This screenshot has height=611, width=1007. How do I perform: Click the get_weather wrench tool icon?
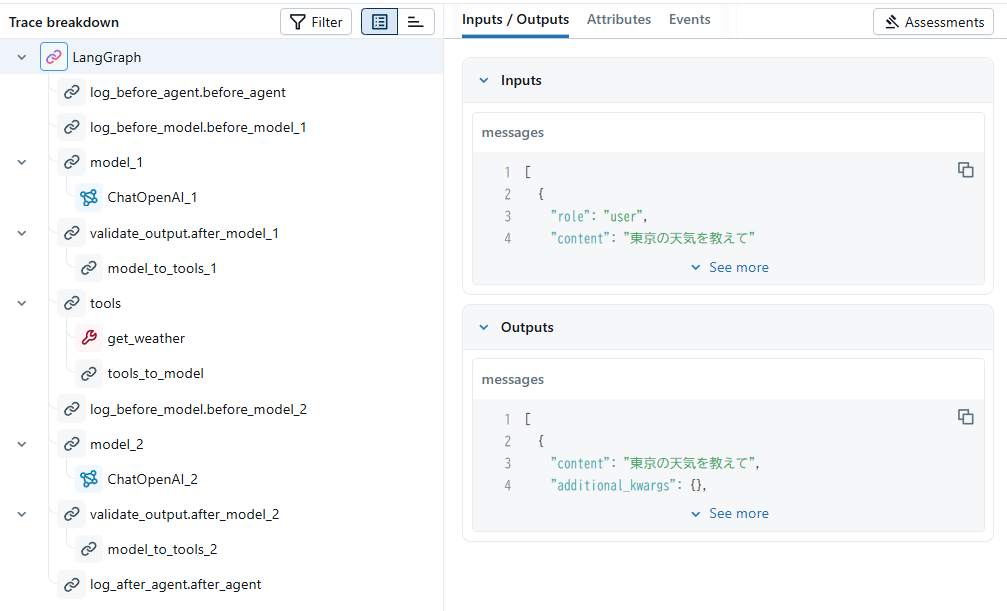coord(89,338)
